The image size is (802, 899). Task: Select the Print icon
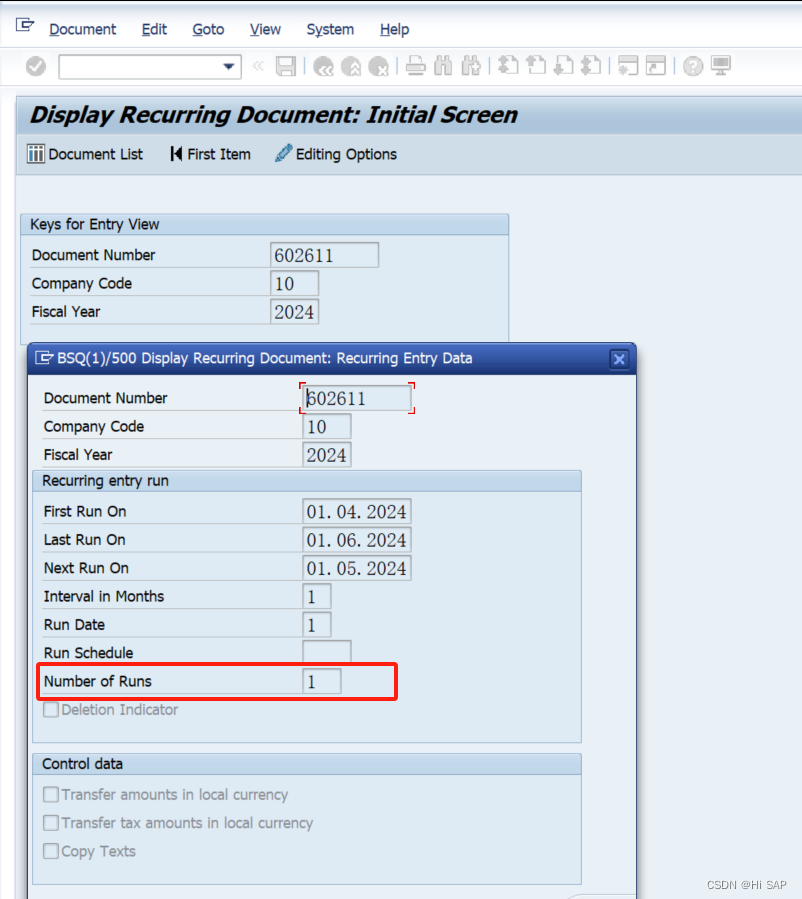pyautogui.click(x=414, y=67)
